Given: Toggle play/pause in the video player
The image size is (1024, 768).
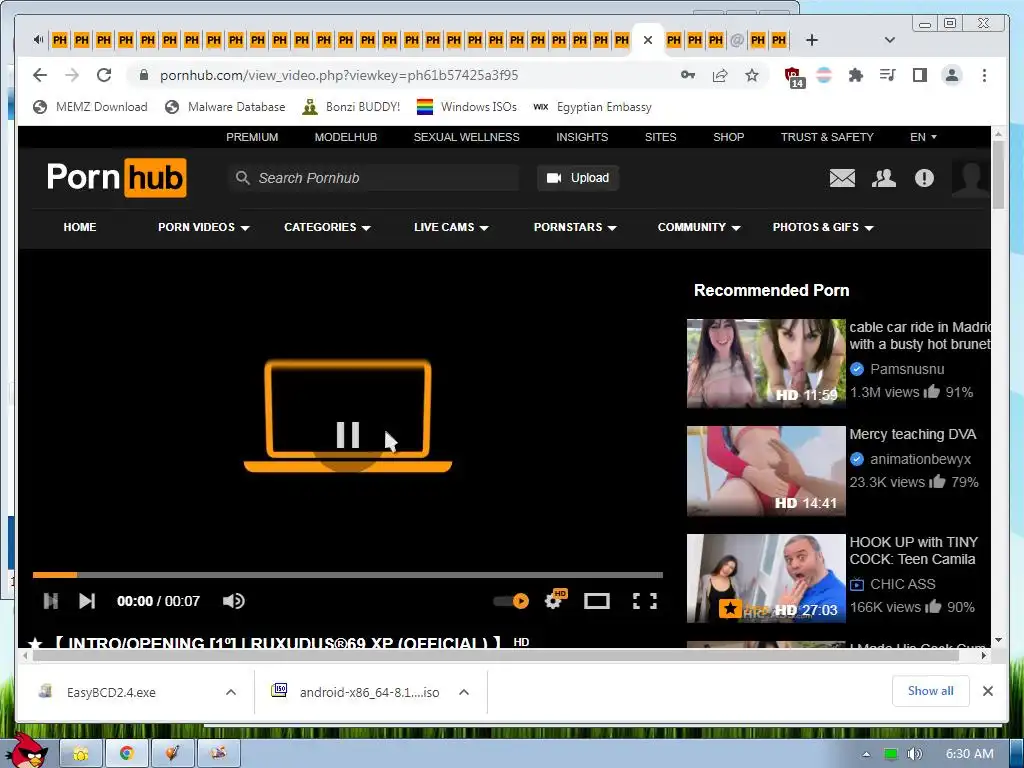Looking at the screenshot, I should pyautogui.click(x=50, y=601).
